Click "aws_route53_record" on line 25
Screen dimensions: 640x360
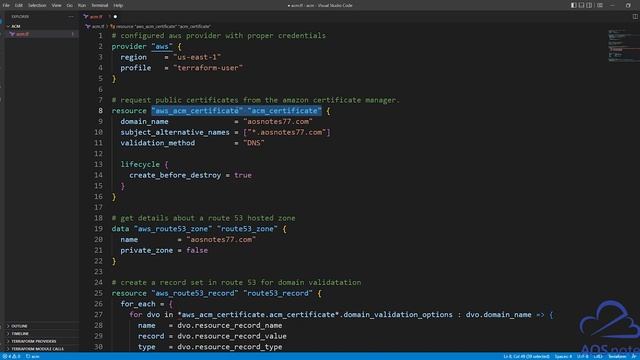tap(195, 293)
